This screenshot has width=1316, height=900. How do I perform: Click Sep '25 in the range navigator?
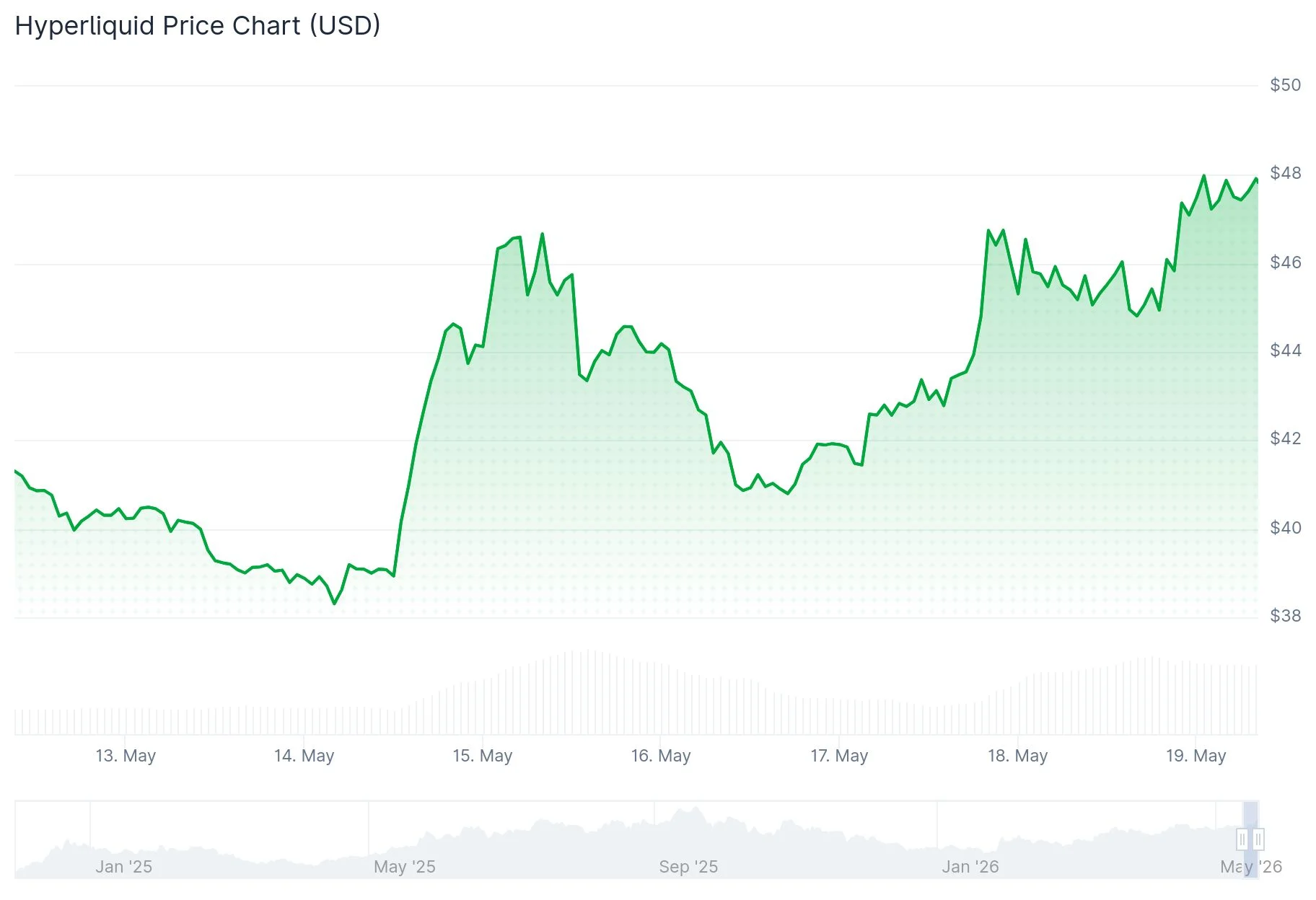[688, 867]
